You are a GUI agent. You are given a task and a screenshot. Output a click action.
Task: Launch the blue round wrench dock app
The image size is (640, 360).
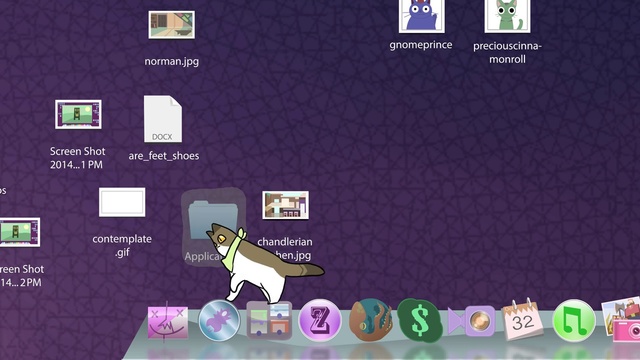(x=219, y=321)
